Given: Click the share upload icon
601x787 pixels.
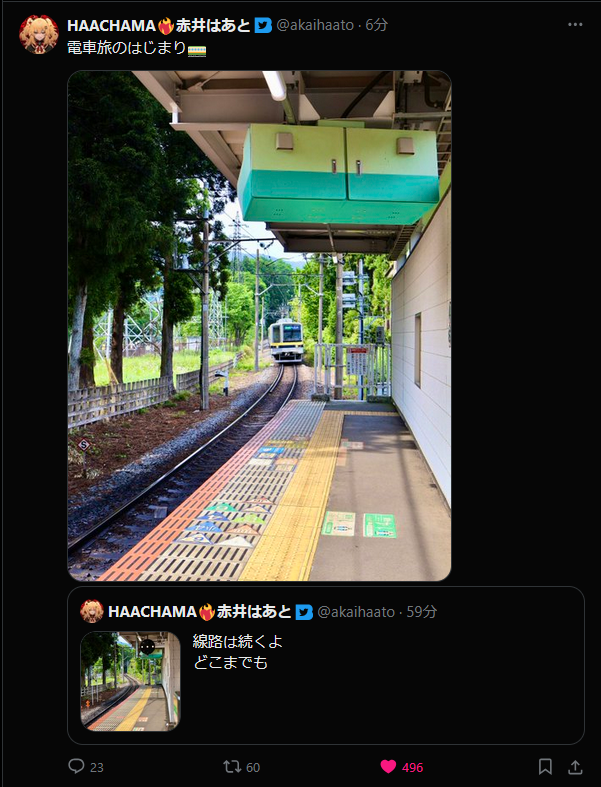Looking at the screenshot, I should tap(575, 766).
